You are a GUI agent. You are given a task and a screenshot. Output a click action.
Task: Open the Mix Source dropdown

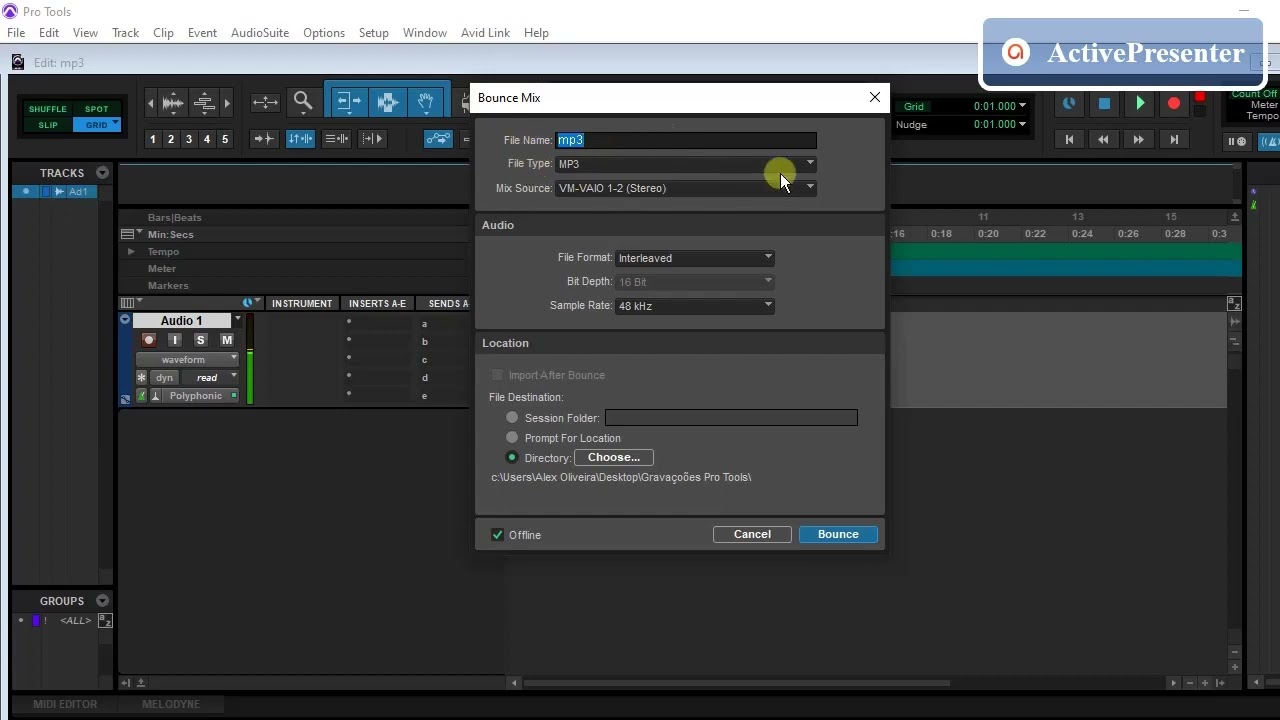686,188
